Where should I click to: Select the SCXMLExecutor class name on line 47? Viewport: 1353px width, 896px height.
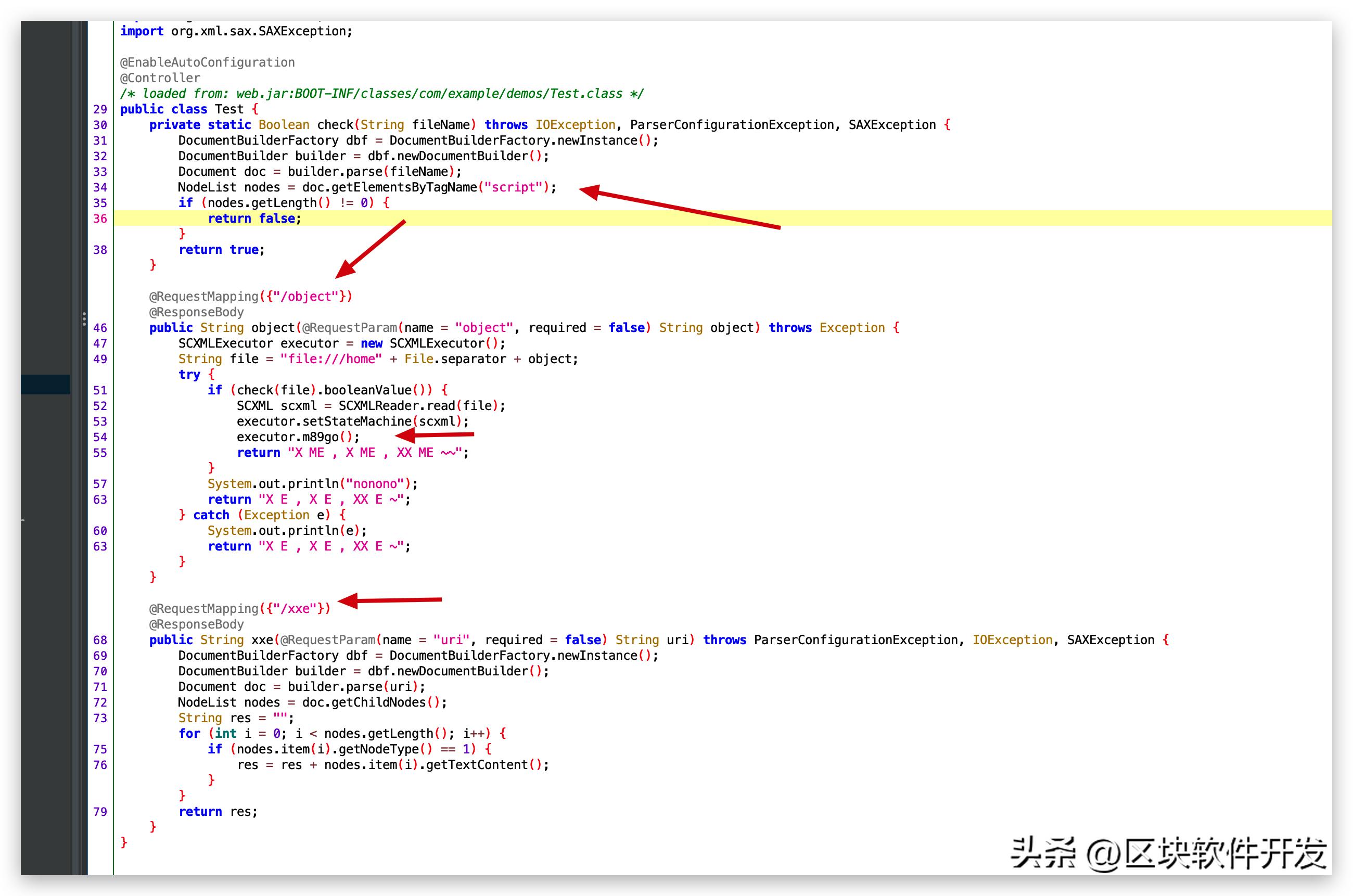coord(225,343)
